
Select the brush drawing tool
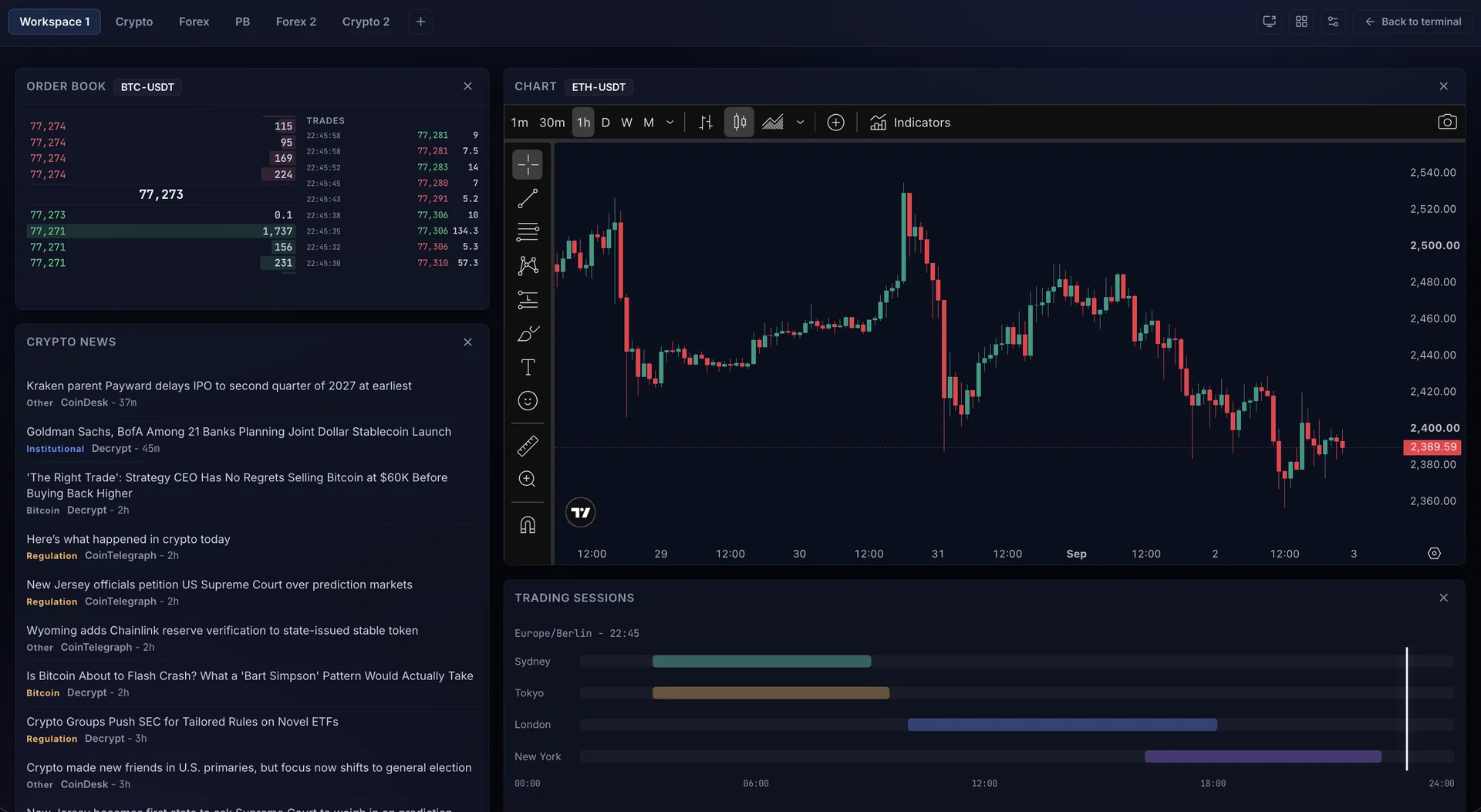pyautogui.click(x=528, y=334)
